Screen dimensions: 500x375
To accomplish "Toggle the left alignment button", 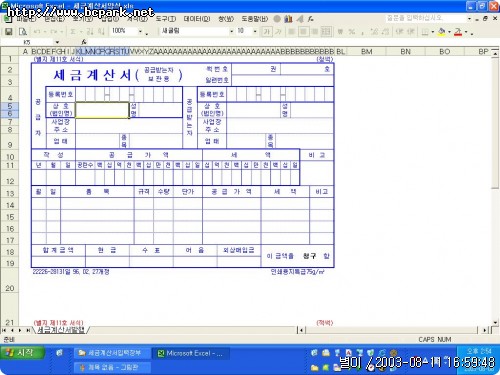I will coord(291,32).
